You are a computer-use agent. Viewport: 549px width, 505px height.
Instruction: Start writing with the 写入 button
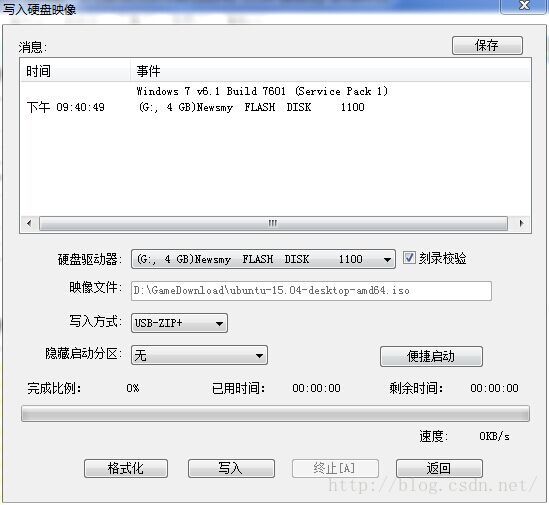click(x=231, y=468)
